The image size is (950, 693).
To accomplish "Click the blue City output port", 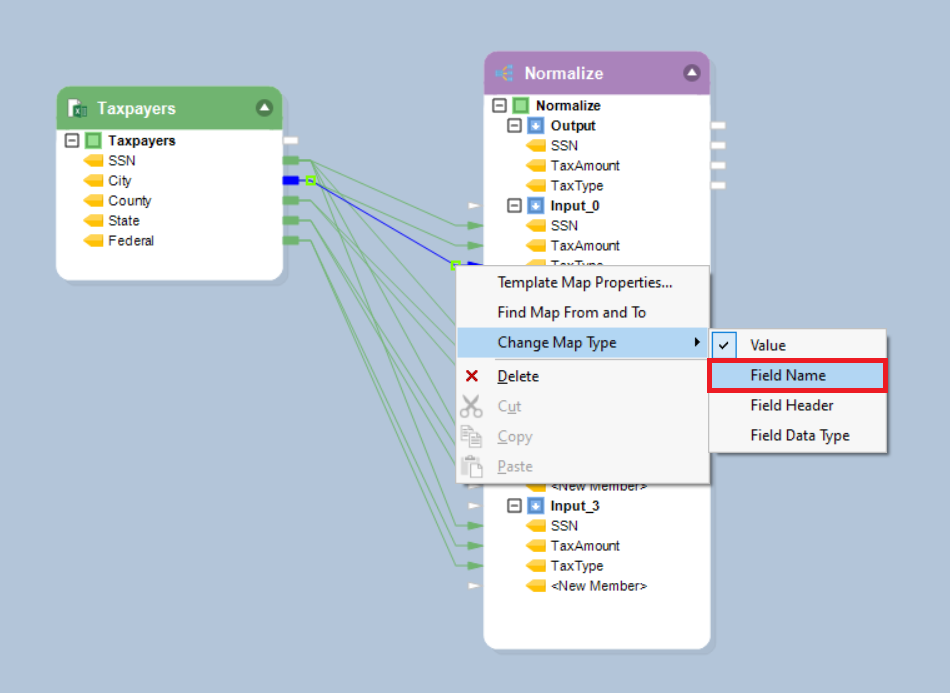I will point(290,181).
